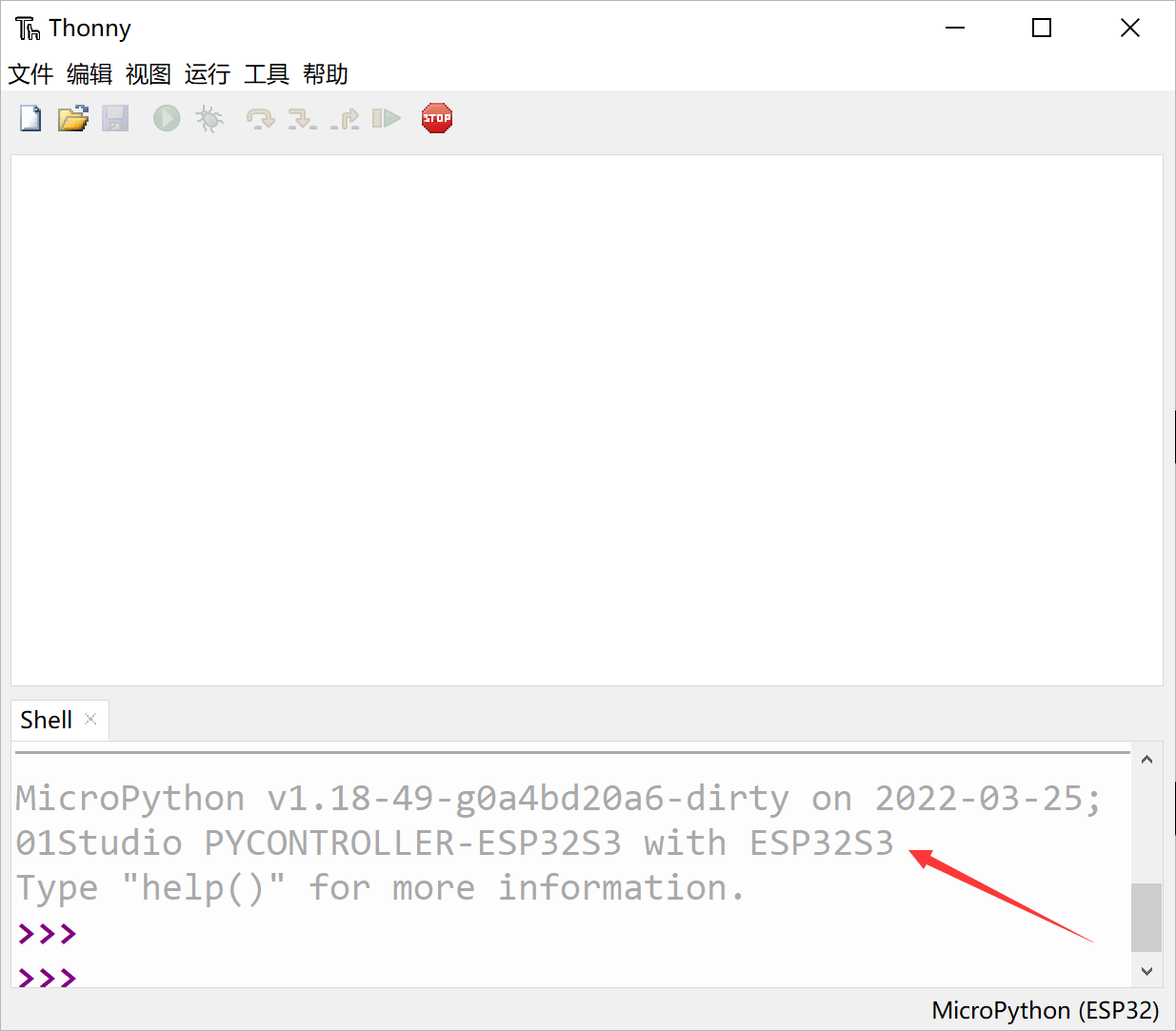Click the Shell scrollbar down arrow

point(1146,971)
